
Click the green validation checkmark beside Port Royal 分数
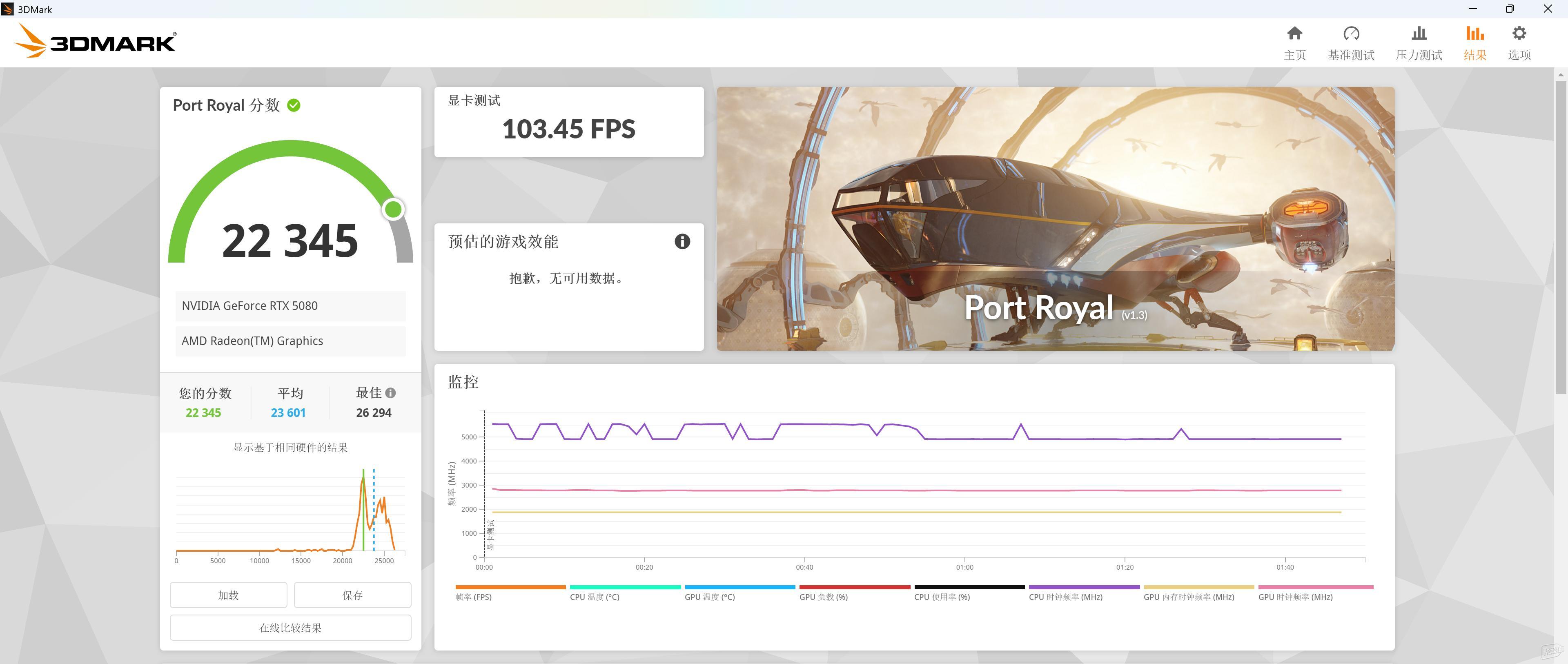pos(294,105)
